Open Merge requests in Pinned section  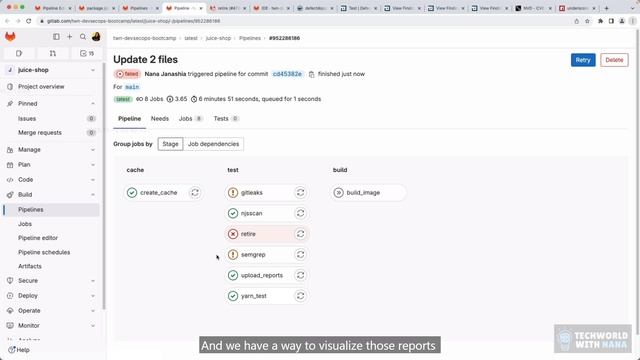point(40,133)
